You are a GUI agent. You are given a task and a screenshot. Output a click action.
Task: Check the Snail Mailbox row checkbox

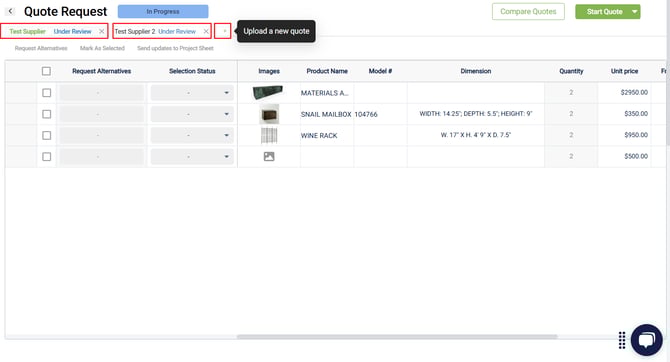(47, 114)
